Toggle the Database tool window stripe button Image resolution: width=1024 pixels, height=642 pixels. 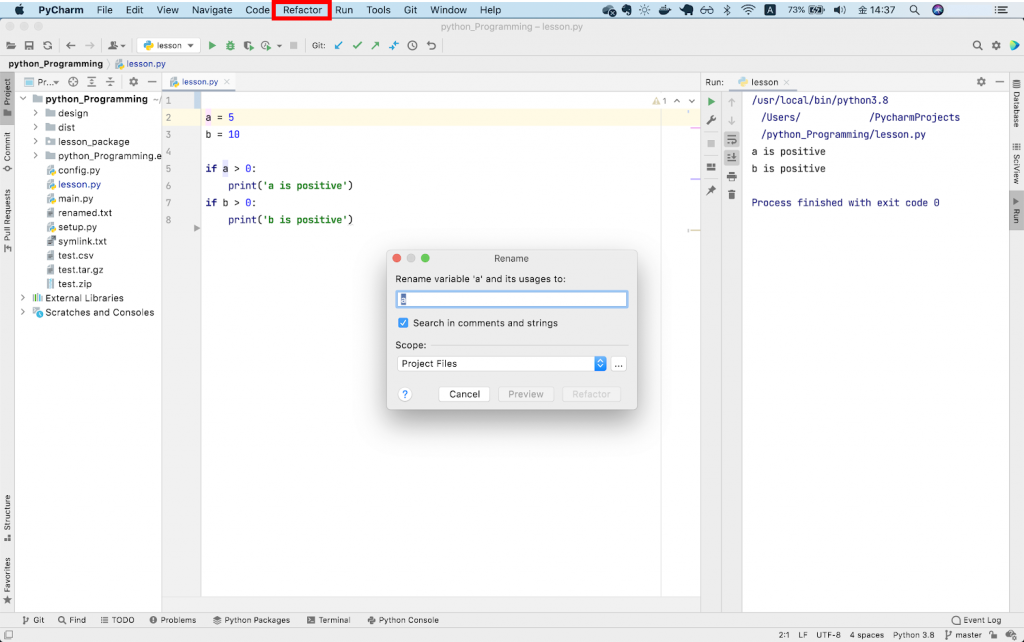tap(1016, 104)
